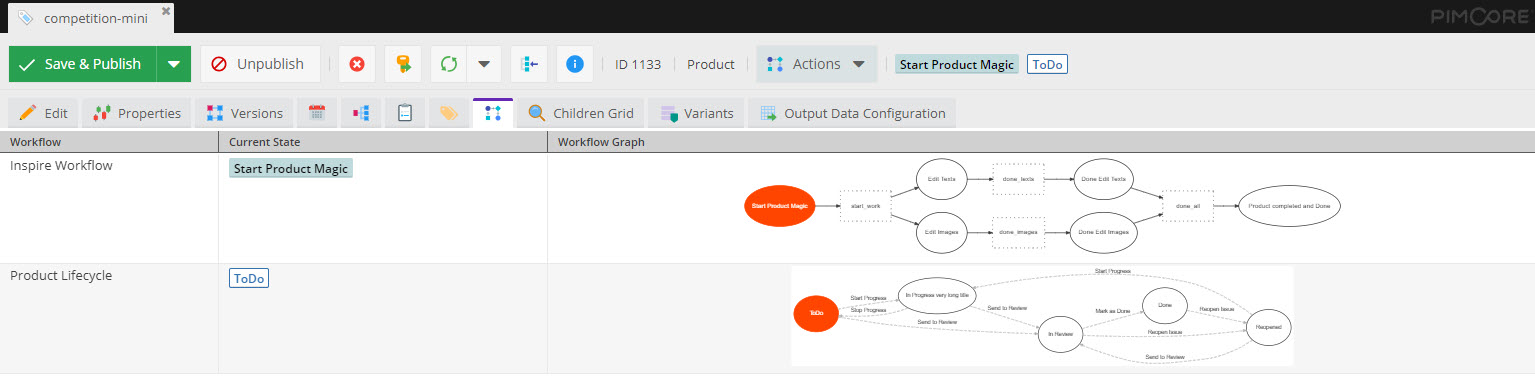This screenshot has height=385, width=1535.
Task: Click the Save & Publish button
Action: click(82, 64)
